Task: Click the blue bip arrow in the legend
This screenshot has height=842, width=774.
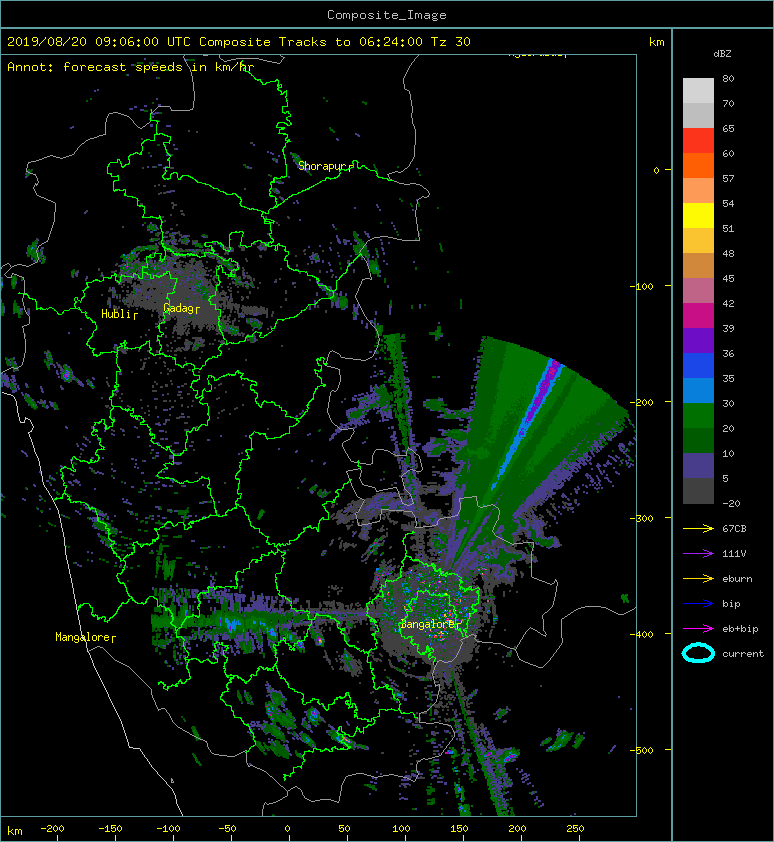Action: coord(698,604)
